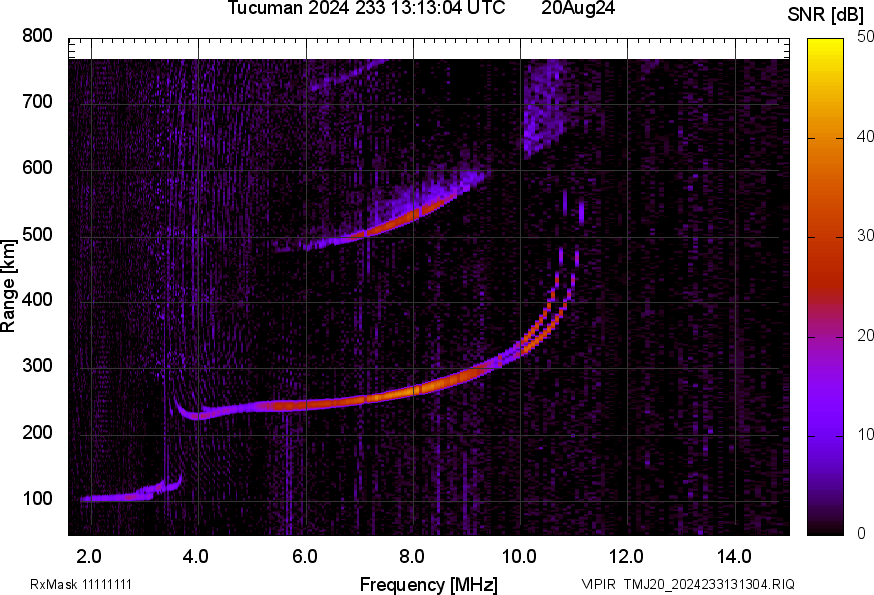Click the 'Frequency [MHz]' axis label
Viewport: 874px width, 595px height.
tap(429, 584)
